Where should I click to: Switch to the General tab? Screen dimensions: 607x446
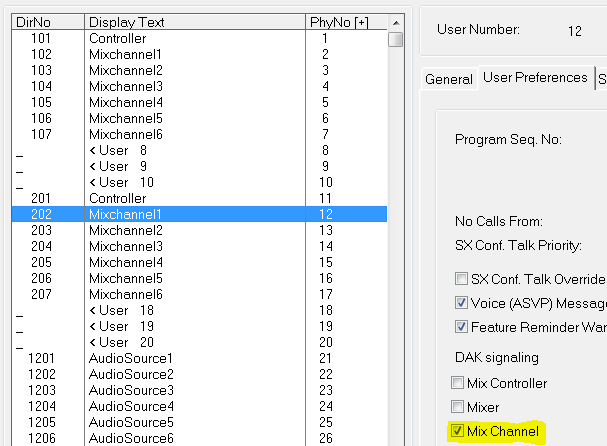(x=448, y=79)
